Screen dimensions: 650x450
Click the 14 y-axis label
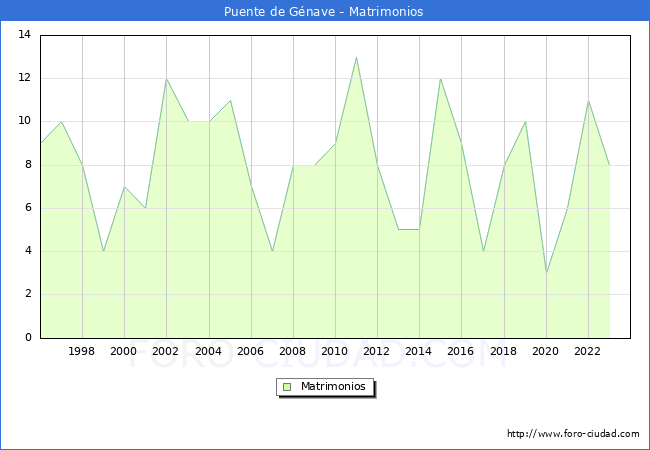tap(25, 35)
